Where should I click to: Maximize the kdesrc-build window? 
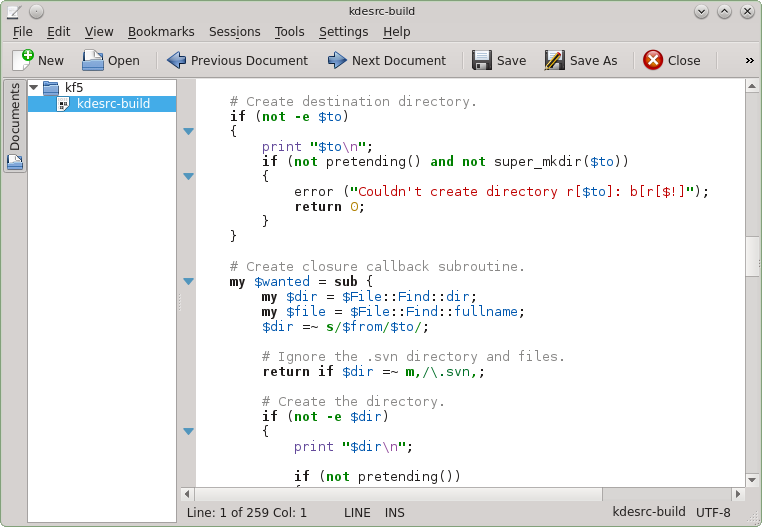click(x=724, y=11)
